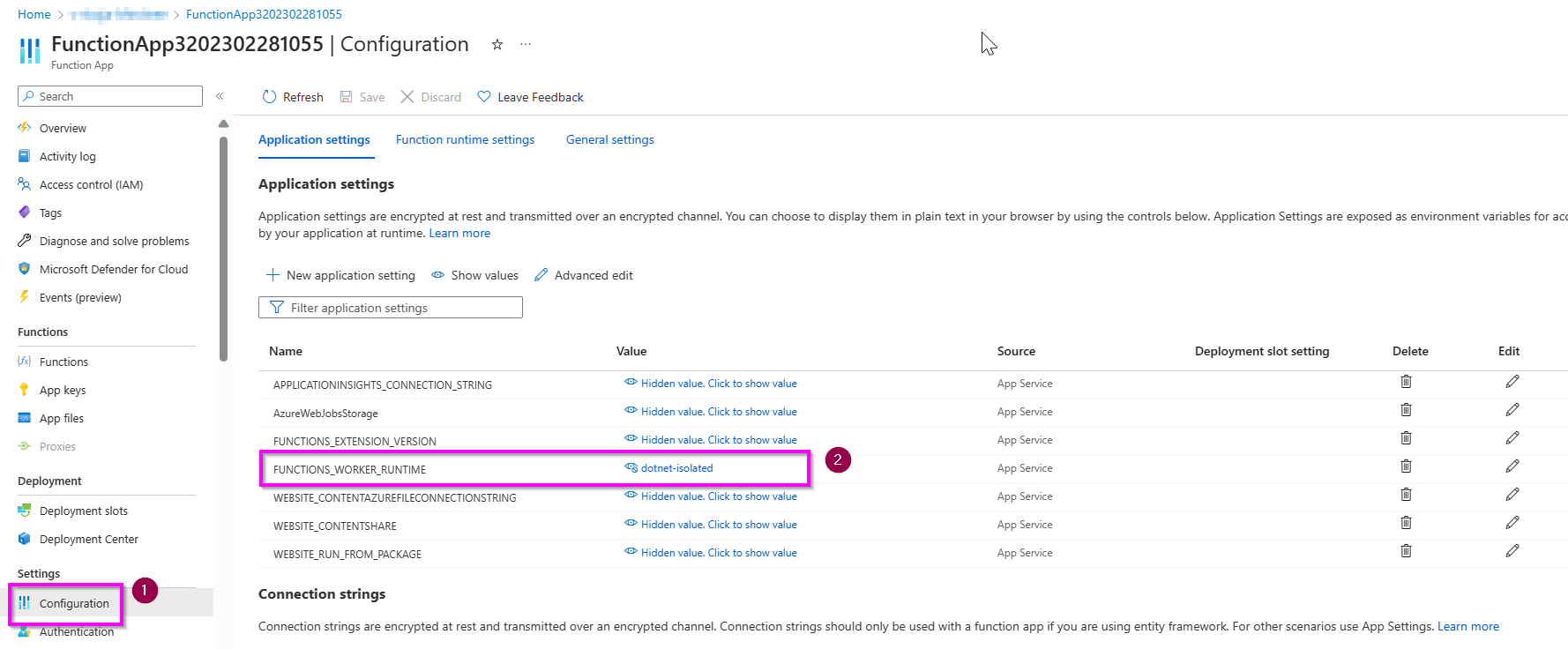
Task: Edit the AzureWebJobsStorage setting
Action: (x=1512, y=410)
